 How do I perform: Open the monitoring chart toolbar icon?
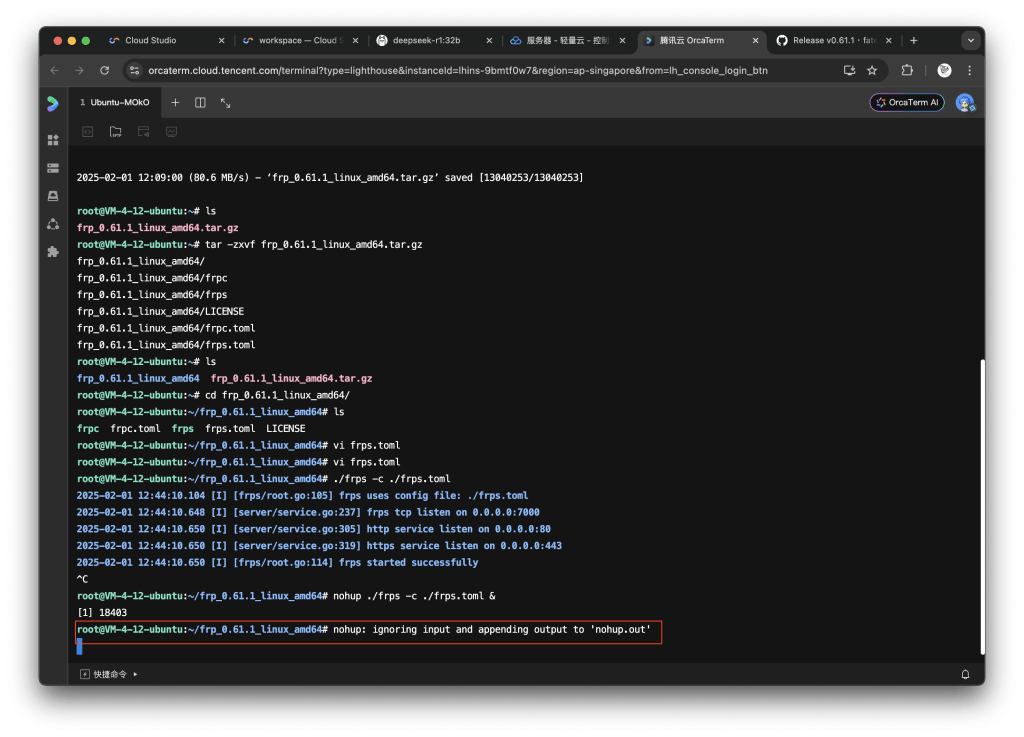171,132
